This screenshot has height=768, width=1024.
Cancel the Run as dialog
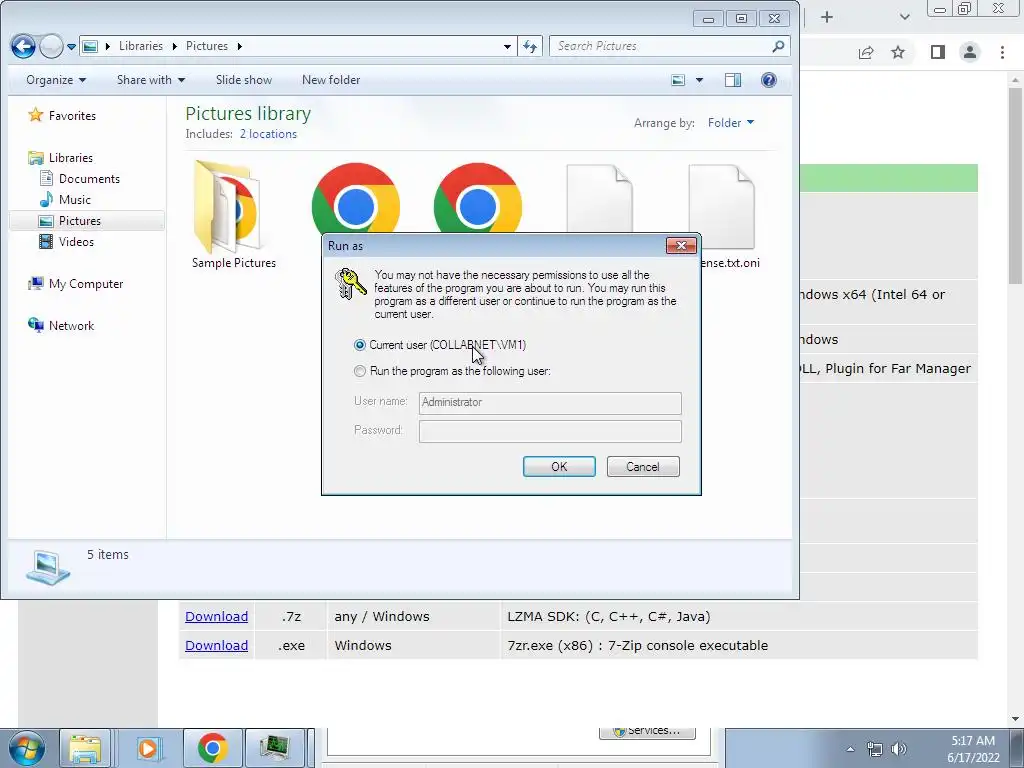pos(643,466)
